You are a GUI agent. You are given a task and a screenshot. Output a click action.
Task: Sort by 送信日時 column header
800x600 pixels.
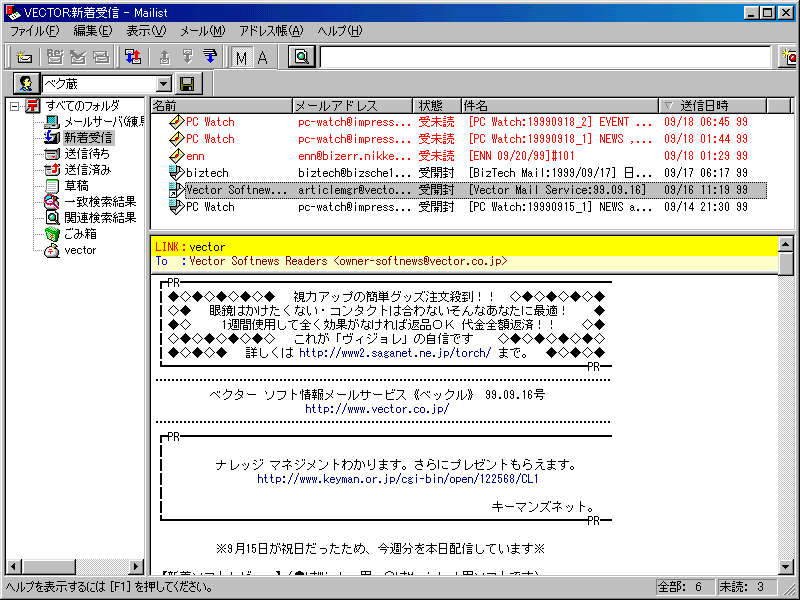pyautogui.click(x=712, y=106)
